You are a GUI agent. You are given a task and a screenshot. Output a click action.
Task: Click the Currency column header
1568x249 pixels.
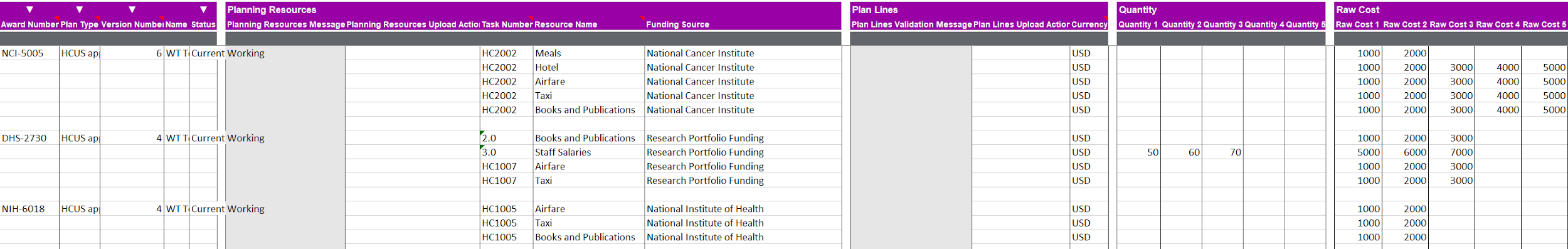pyautogui.click(x=1089, y=24)
